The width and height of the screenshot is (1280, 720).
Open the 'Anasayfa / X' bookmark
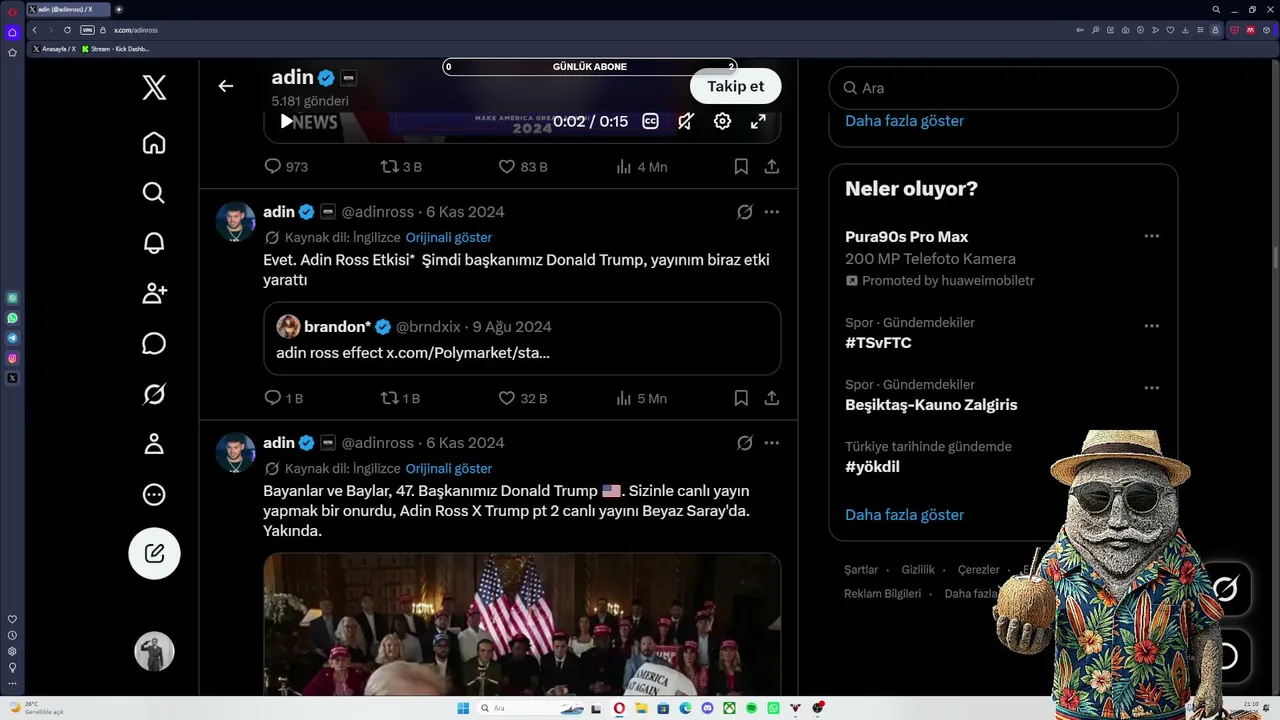(x=55, y=49)
